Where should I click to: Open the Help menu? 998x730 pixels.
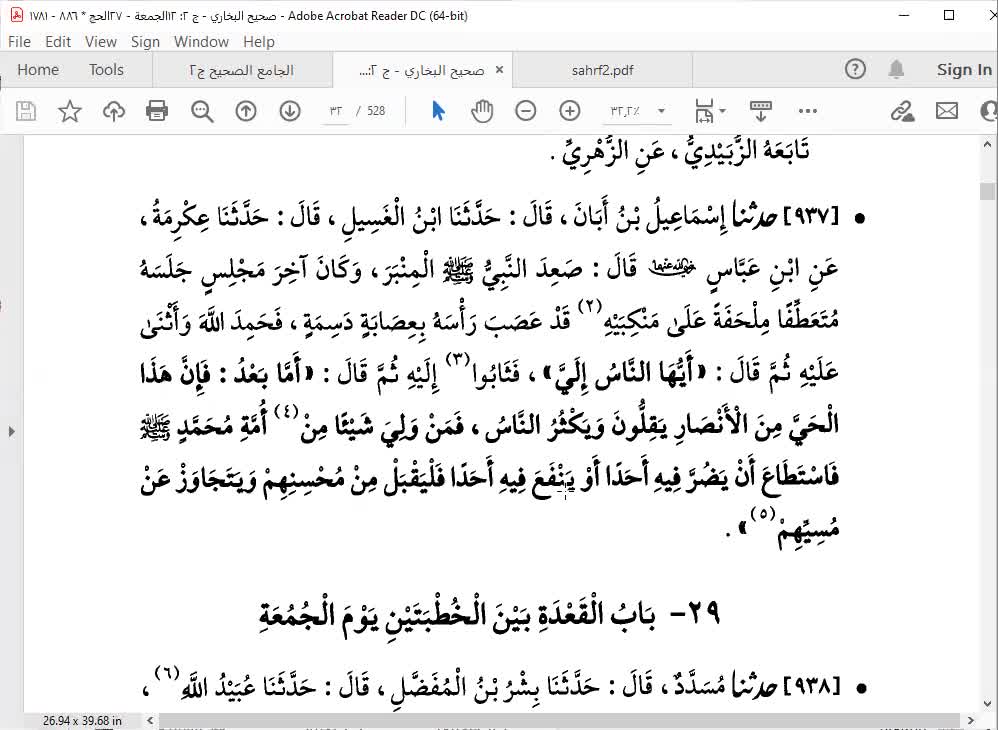pos(259,41)
